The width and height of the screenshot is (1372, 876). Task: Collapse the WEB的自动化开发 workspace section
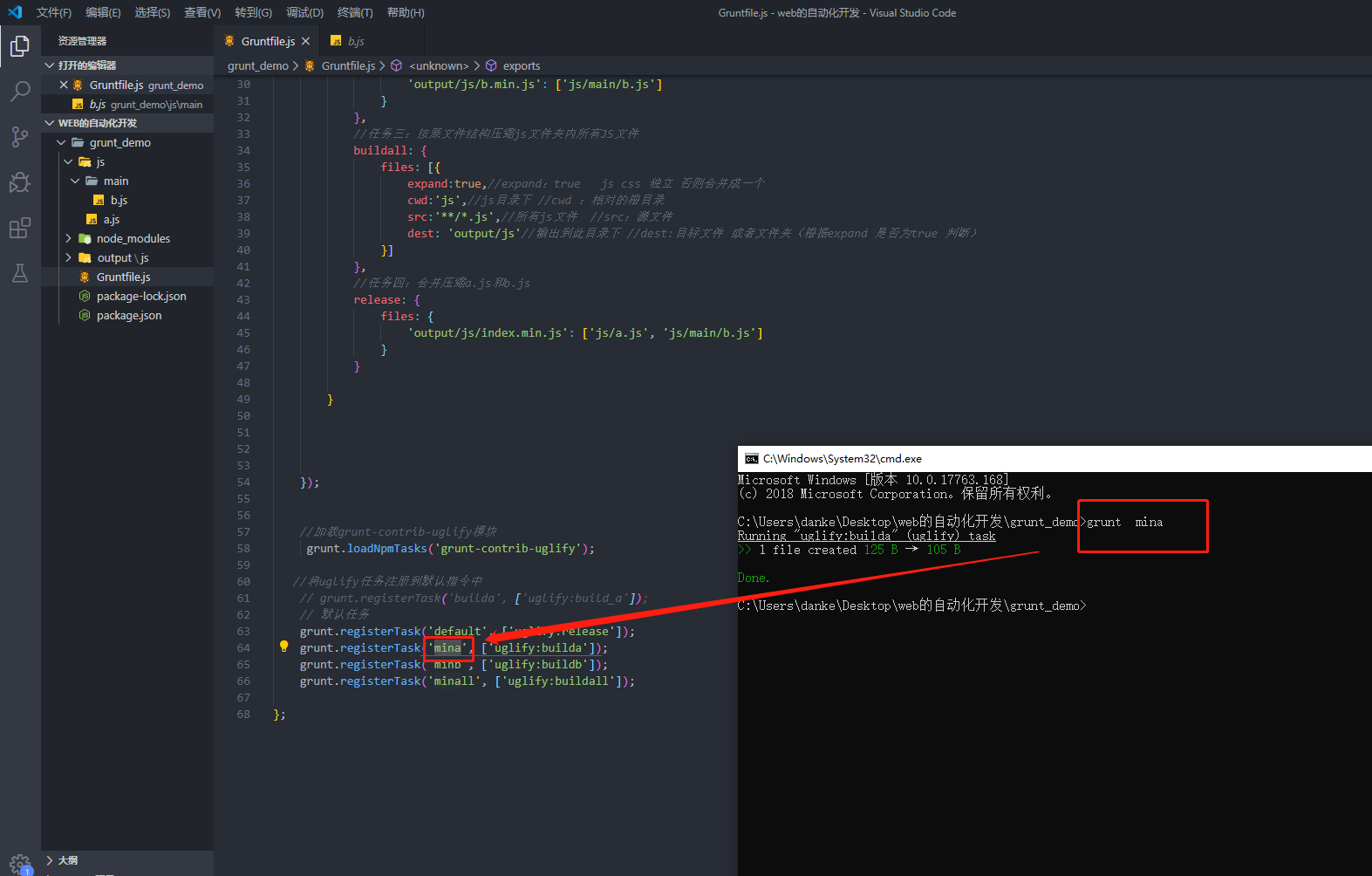click(127, 123)
